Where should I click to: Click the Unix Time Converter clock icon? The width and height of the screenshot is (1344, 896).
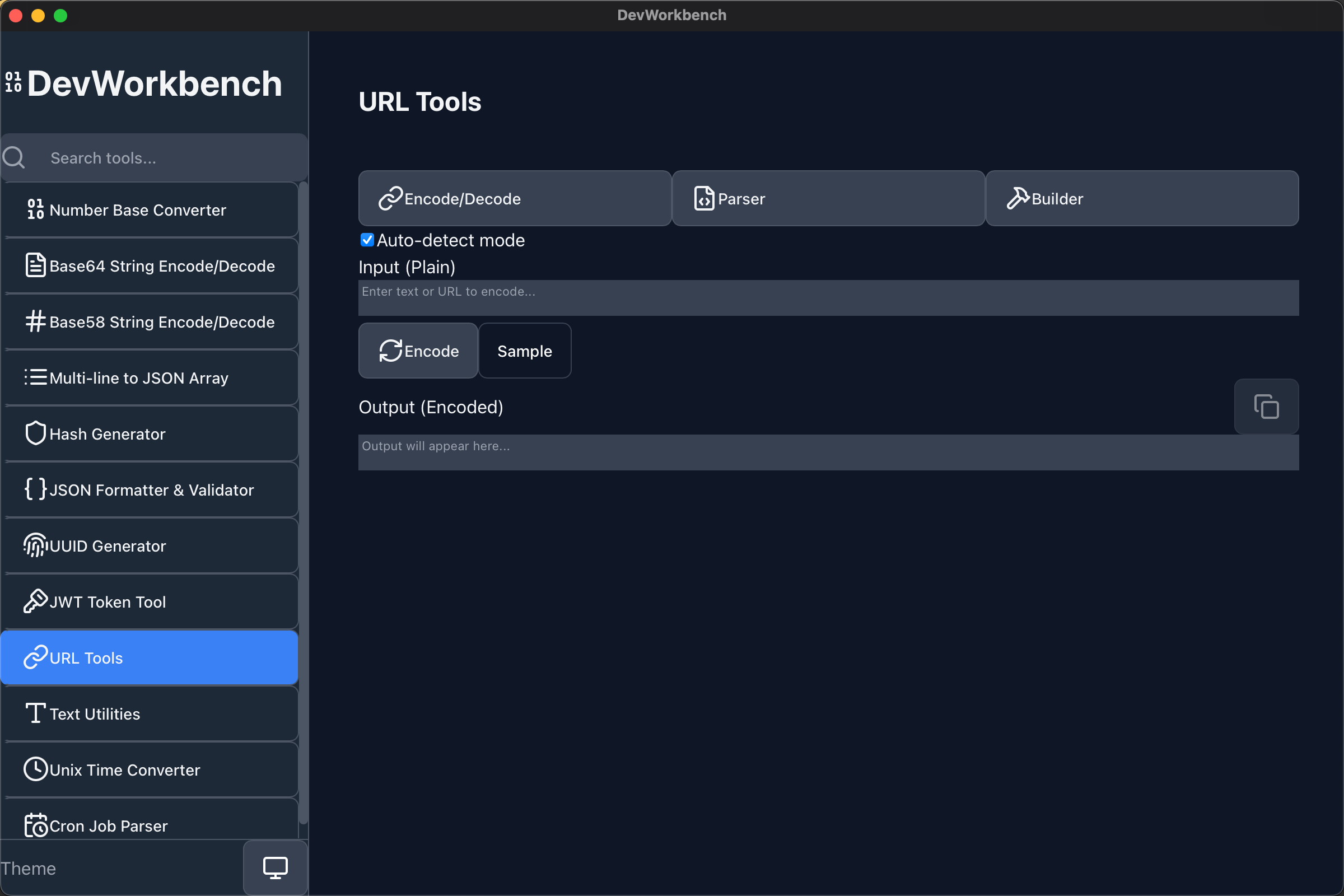35,769
